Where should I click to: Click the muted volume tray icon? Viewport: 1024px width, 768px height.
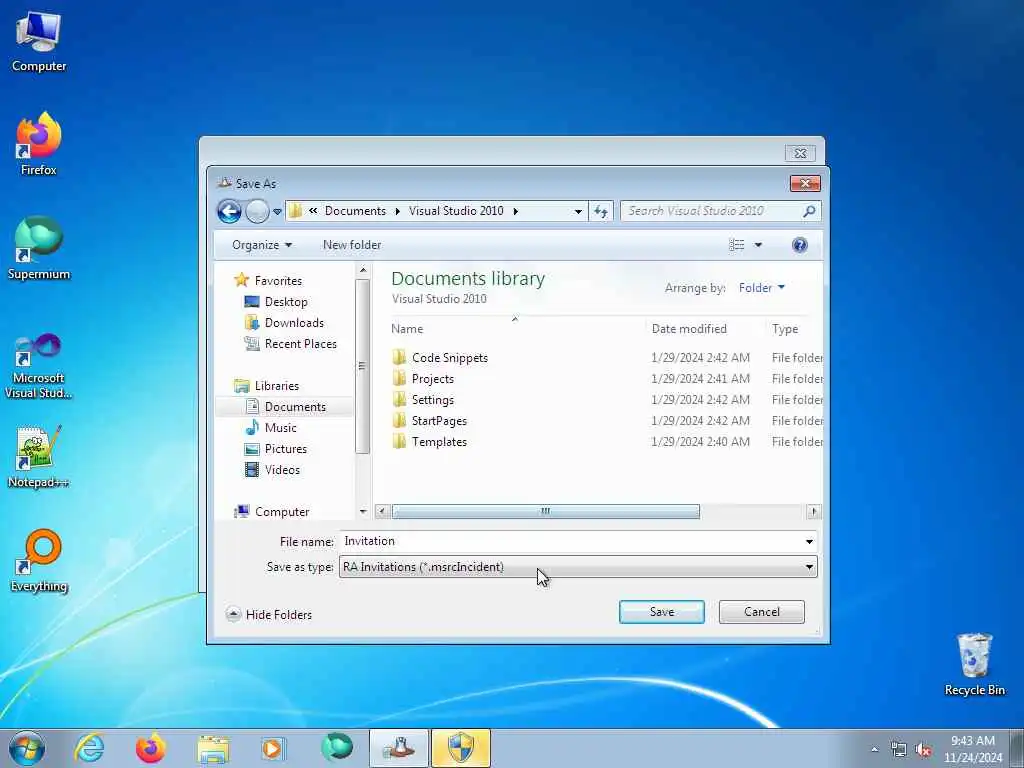tap(923, 750)
